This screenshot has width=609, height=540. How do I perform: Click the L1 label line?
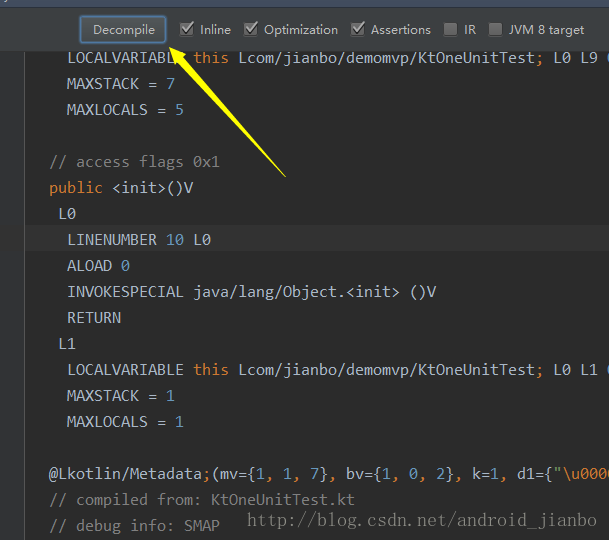[67, 344]
